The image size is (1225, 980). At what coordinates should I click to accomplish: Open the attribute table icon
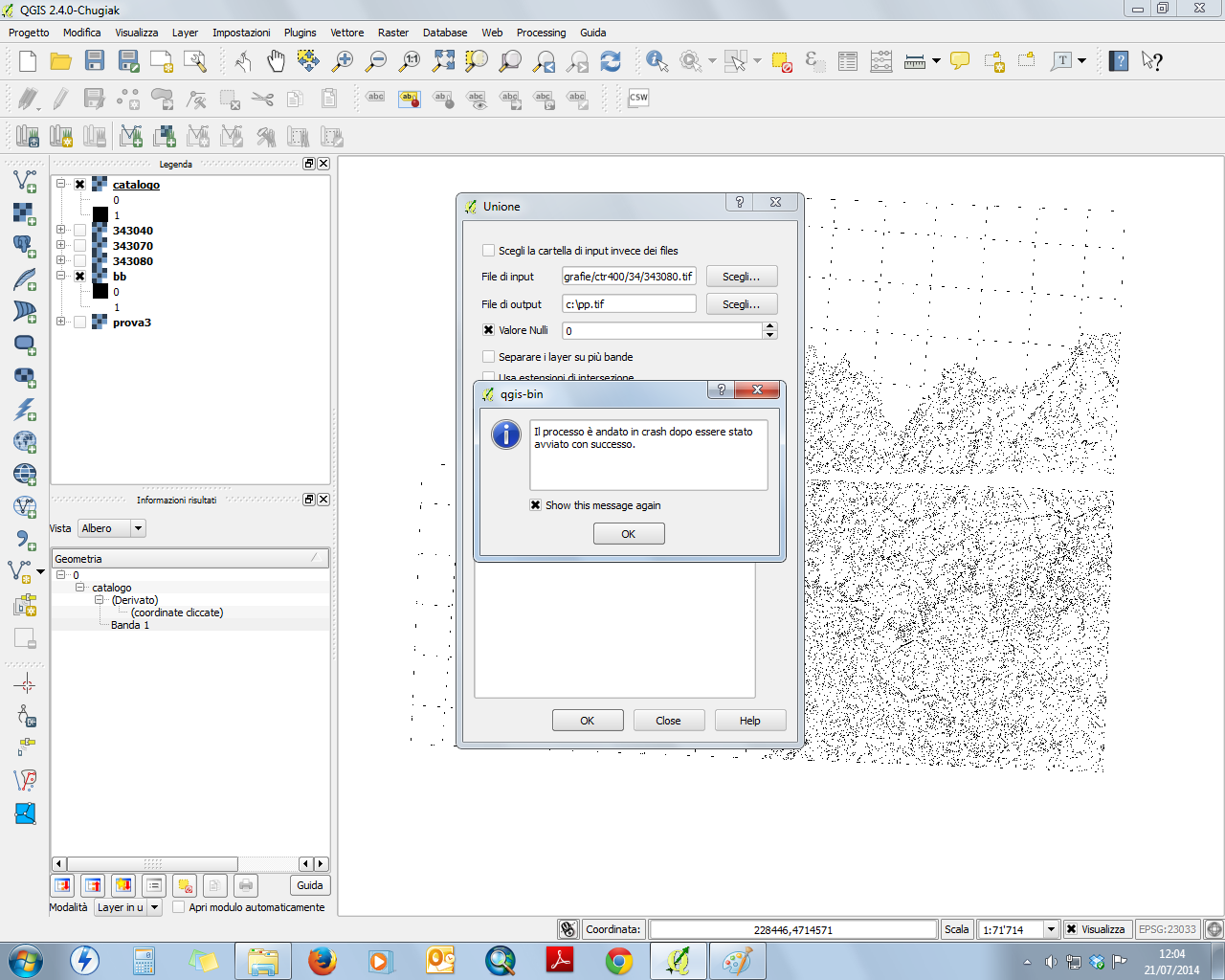848,62
